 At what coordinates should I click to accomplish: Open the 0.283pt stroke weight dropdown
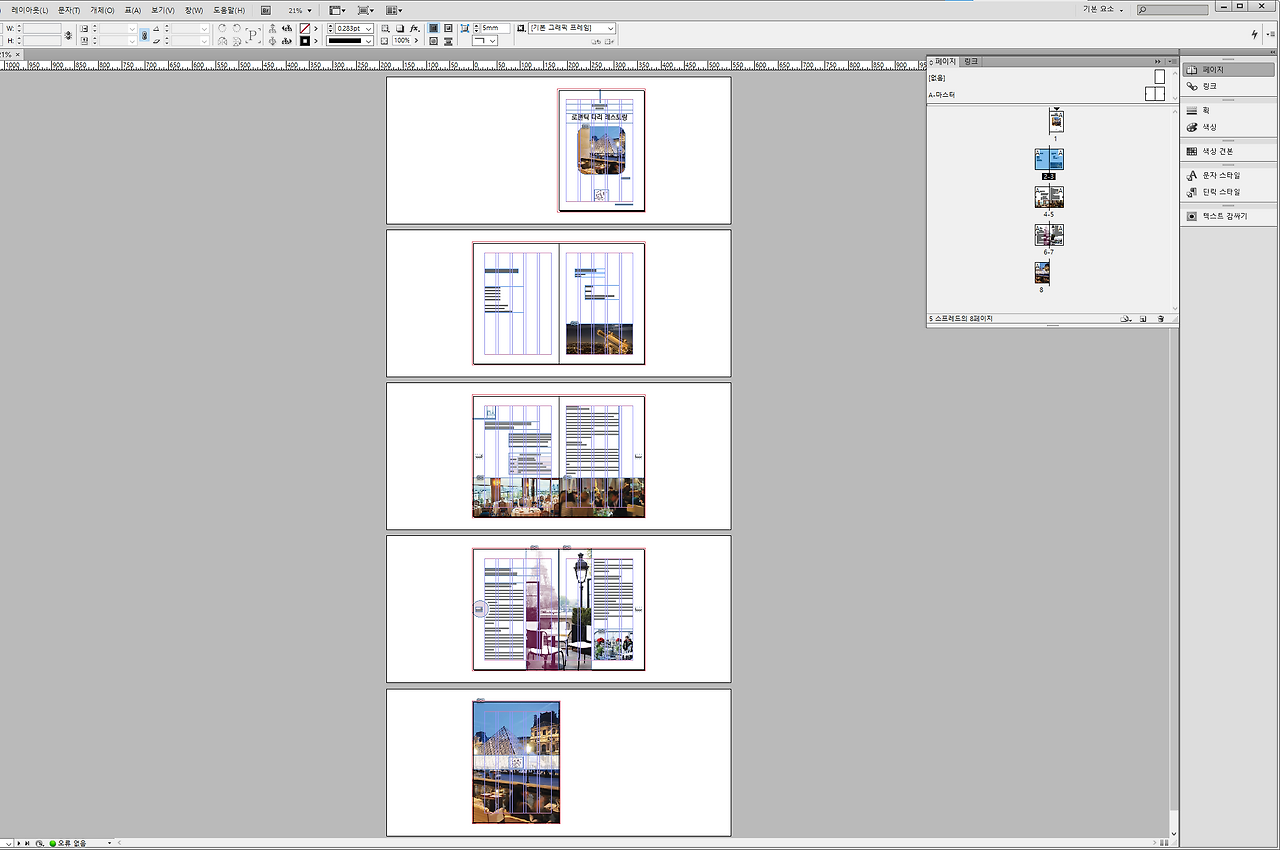369,29
